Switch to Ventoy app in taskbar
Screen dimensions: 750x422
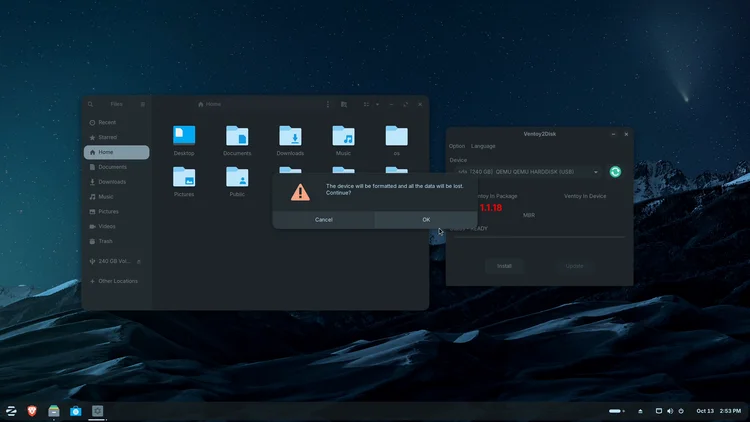[x=98, y=411]
